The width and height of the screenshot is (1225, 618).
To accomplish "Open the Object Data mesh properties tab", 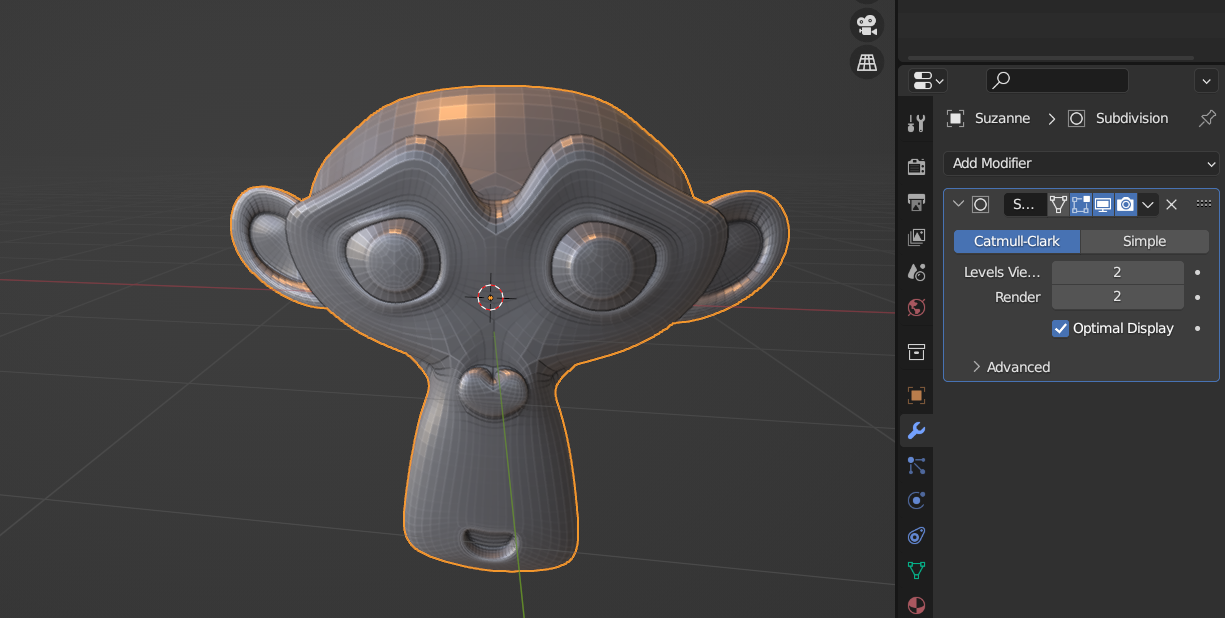I will click(916, 570).
